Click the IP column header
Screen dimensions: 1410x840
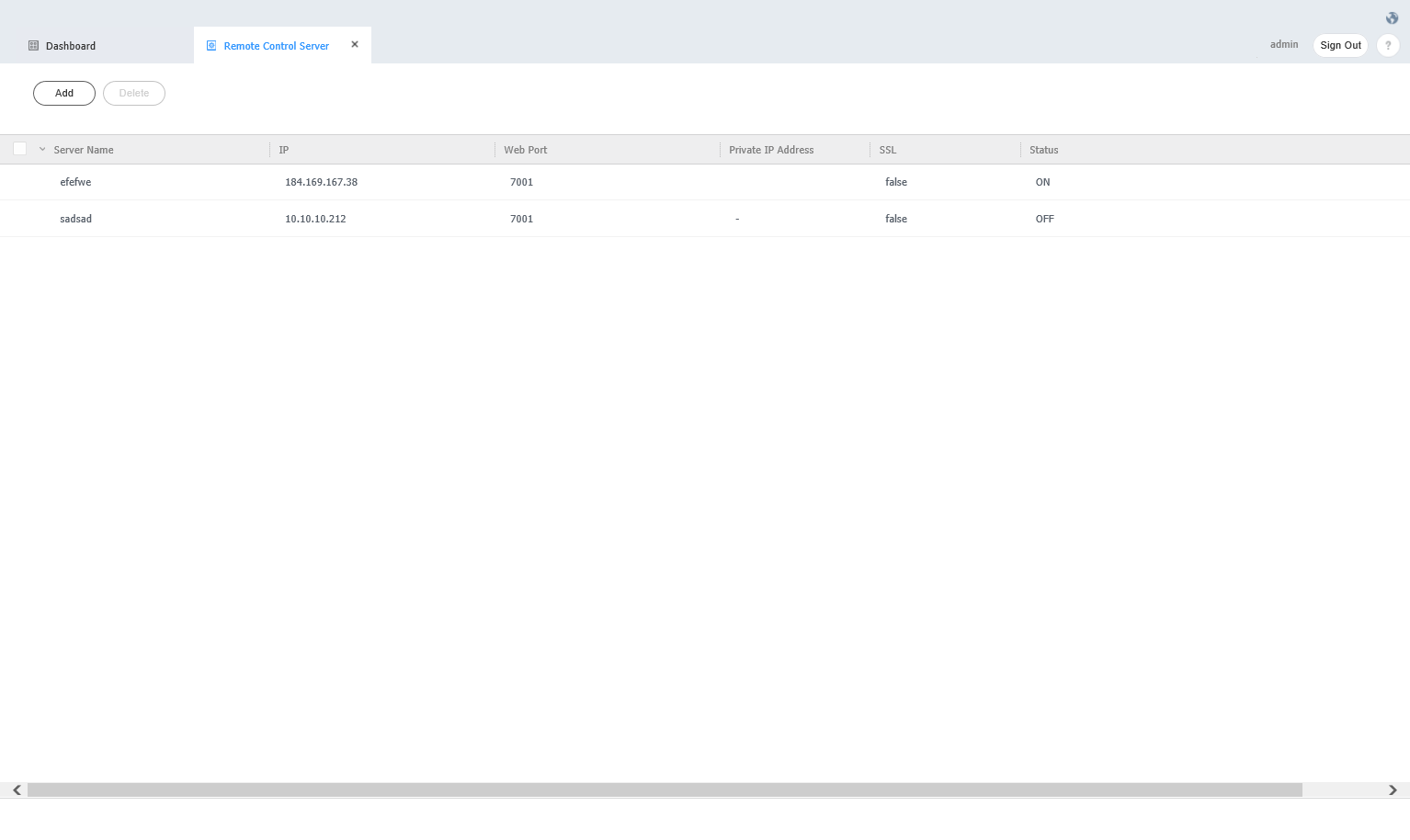(284, 150)
